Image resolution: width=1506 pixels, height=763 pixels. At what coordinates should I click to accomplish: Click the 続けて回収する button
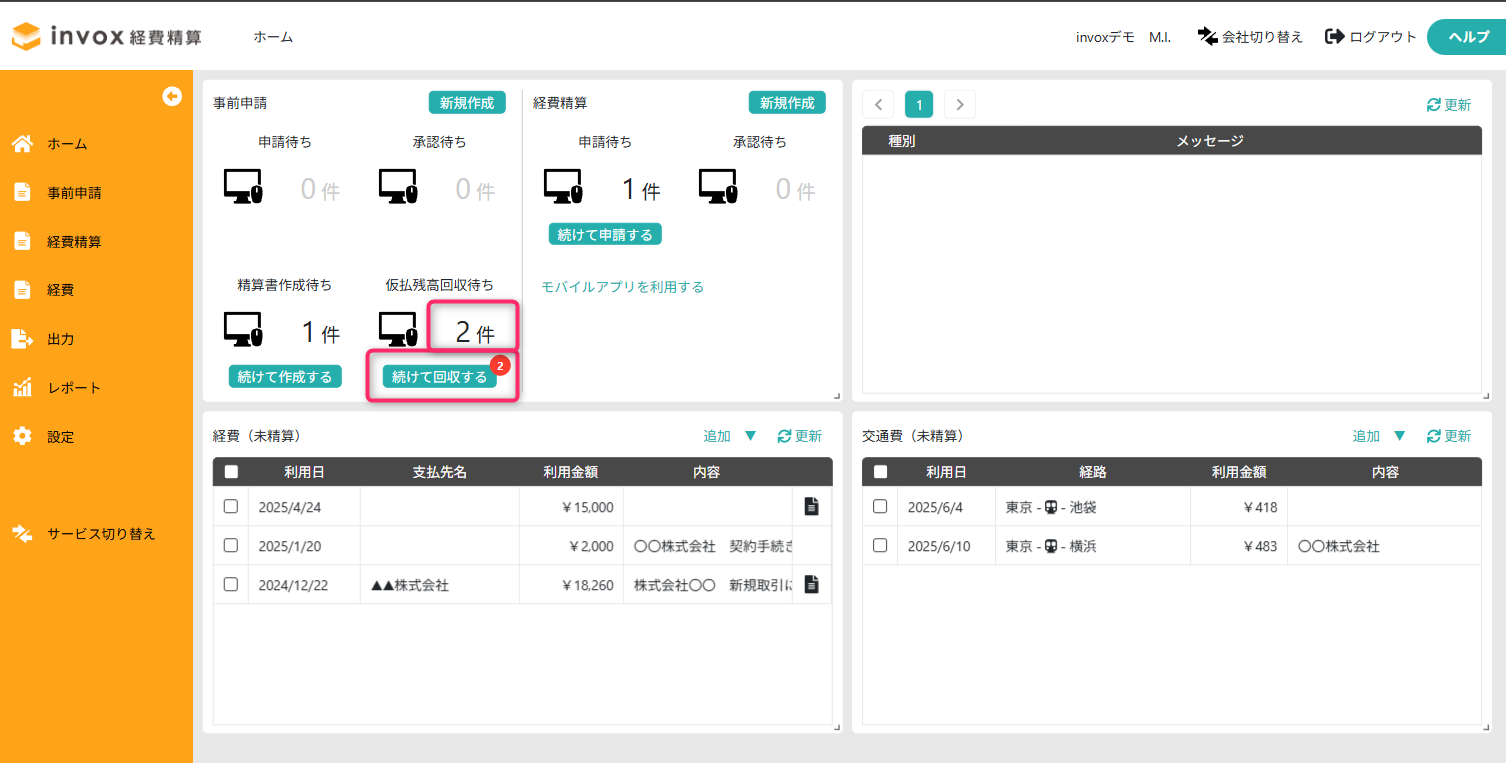click(440, 377)
